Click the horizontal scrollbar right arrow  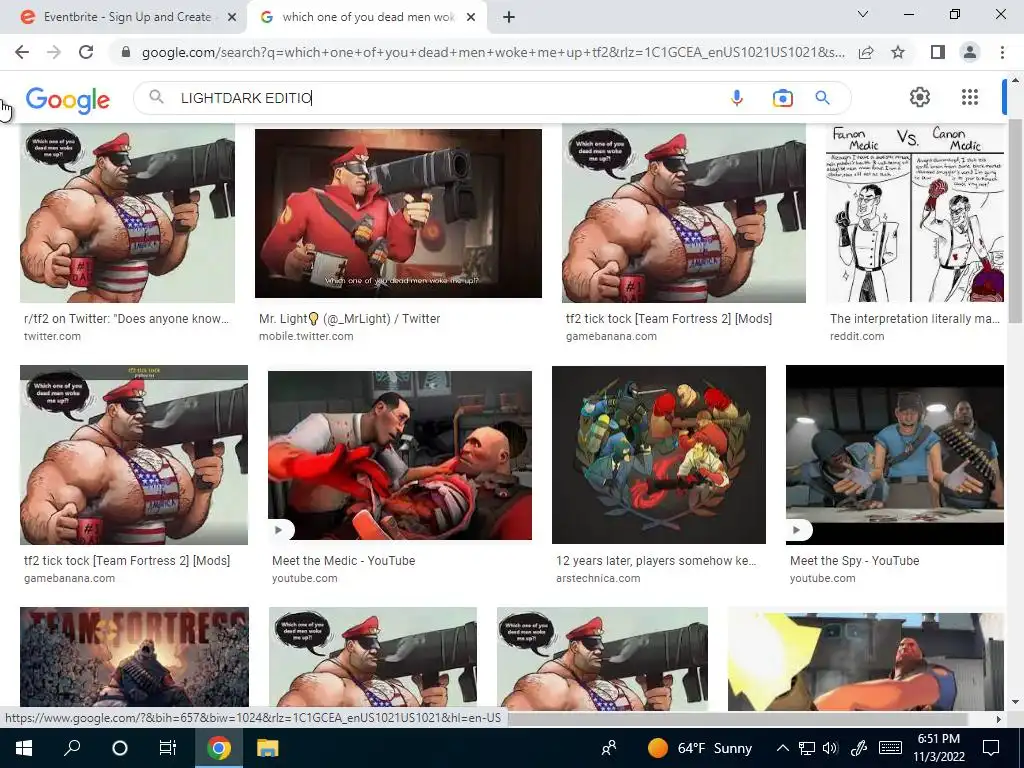[998, 719]
